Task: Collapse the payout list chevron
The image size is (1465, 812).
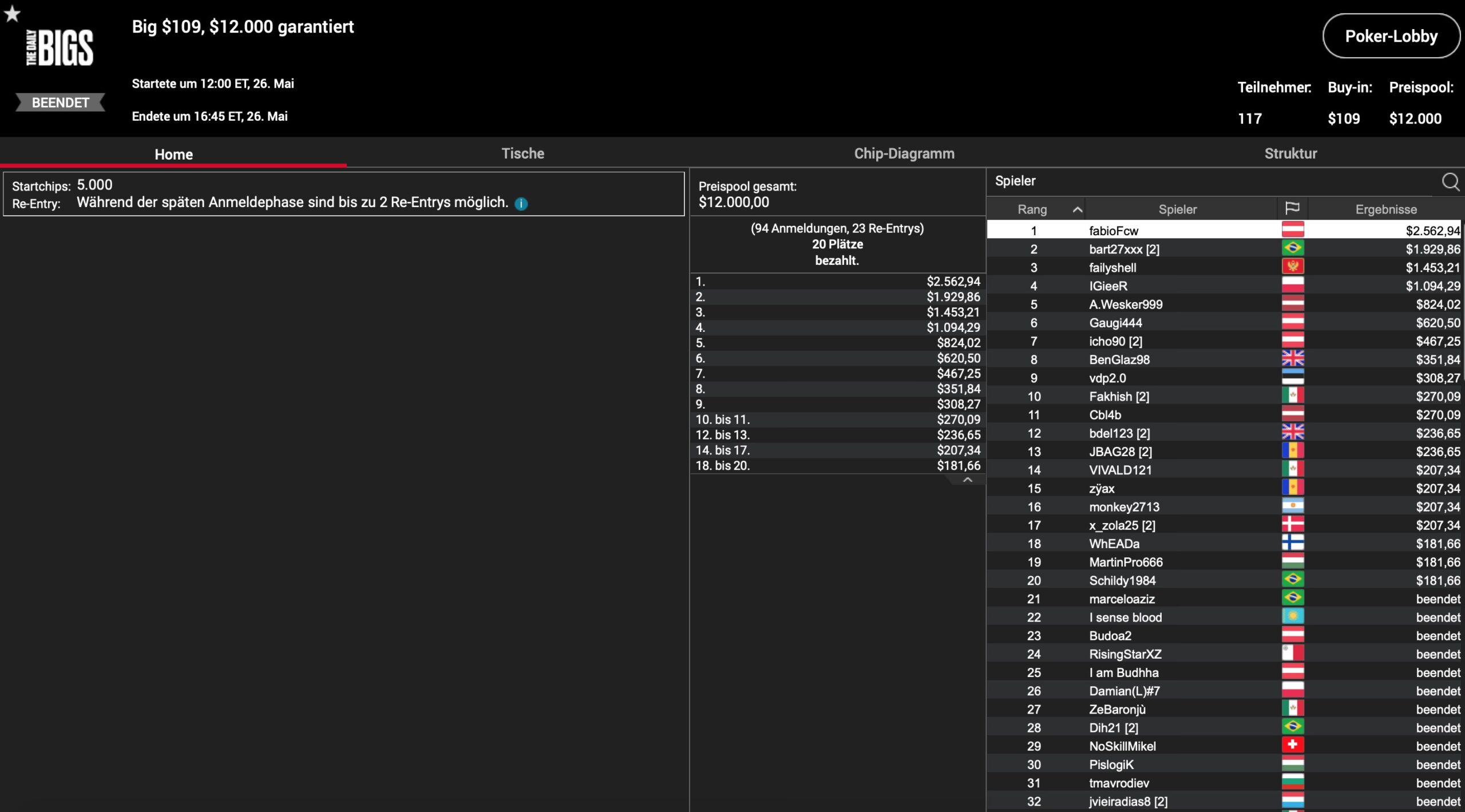Action: click(x=967, y=480)
